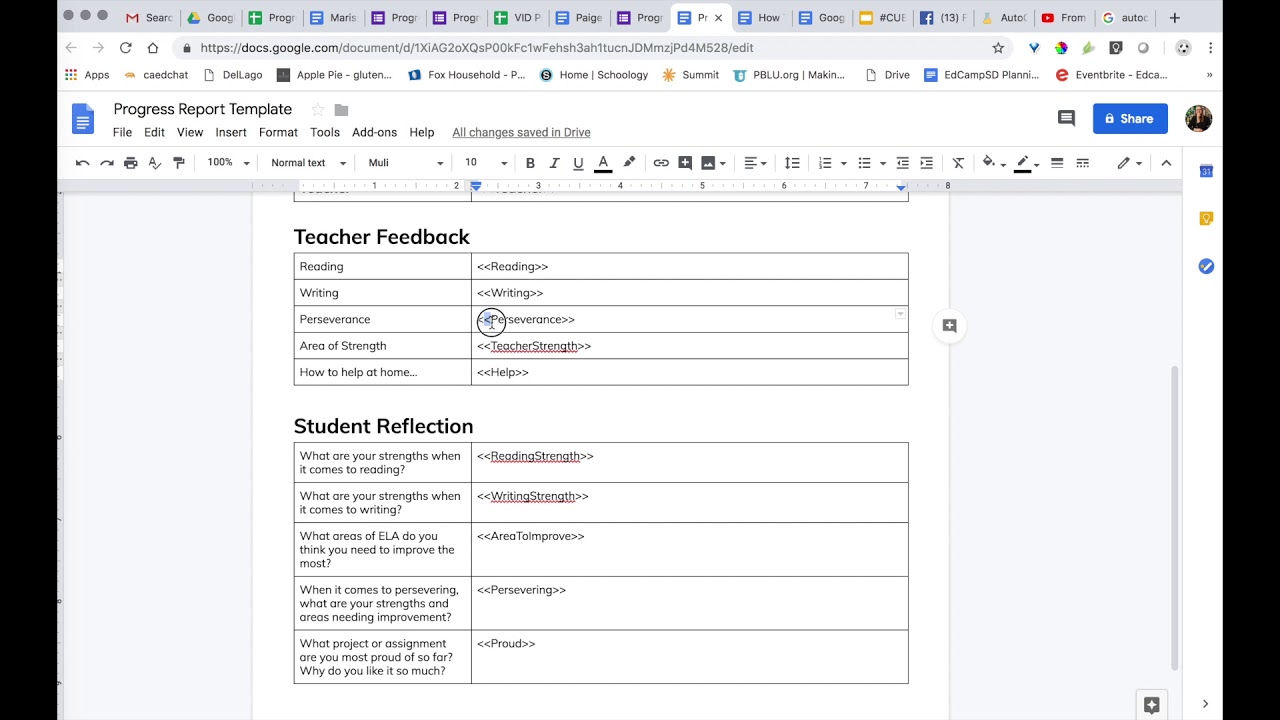Click the Explore button at bottom right
The image size is (1280, 720).
(x=1152, y=705)
